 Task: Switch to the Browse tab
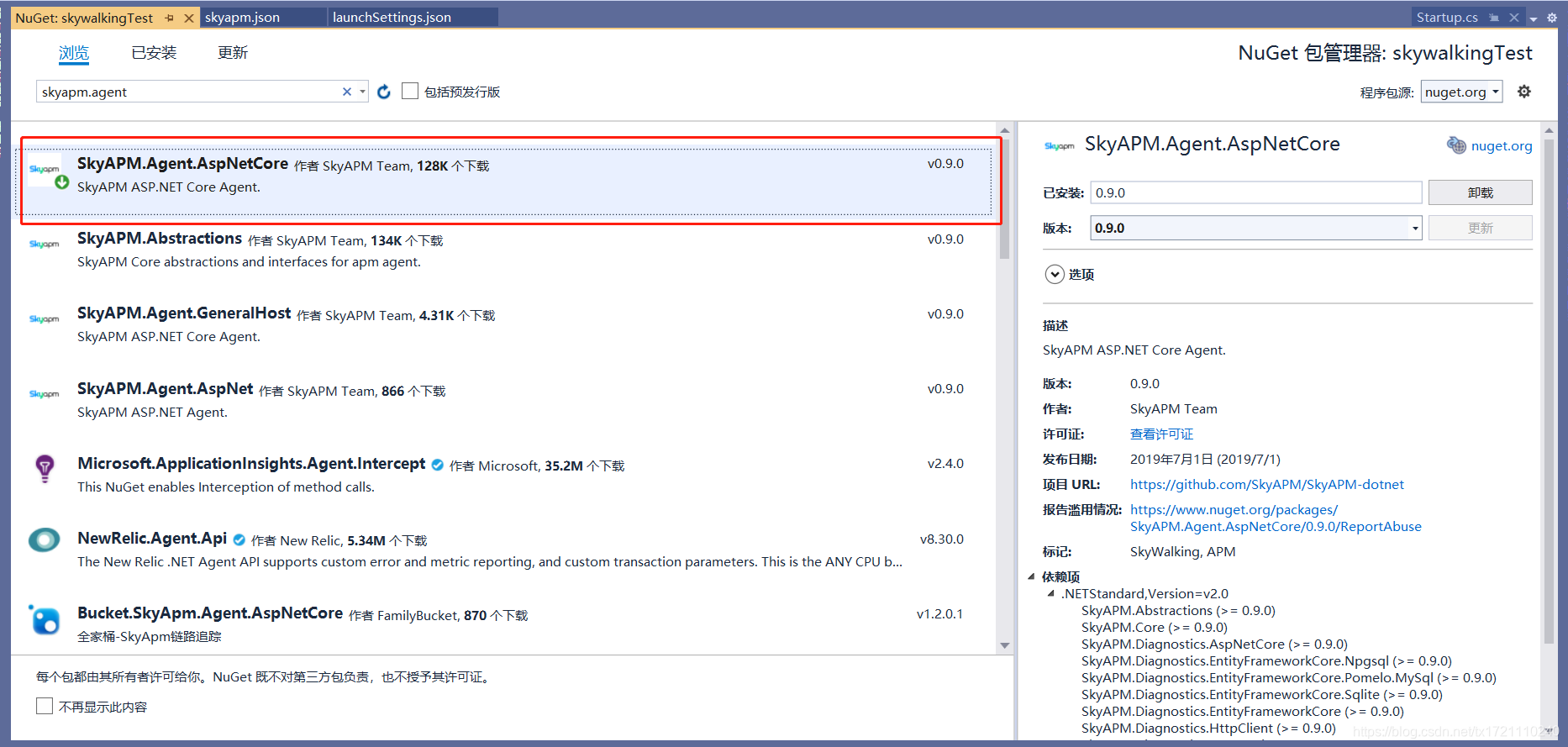coord(74,53)
